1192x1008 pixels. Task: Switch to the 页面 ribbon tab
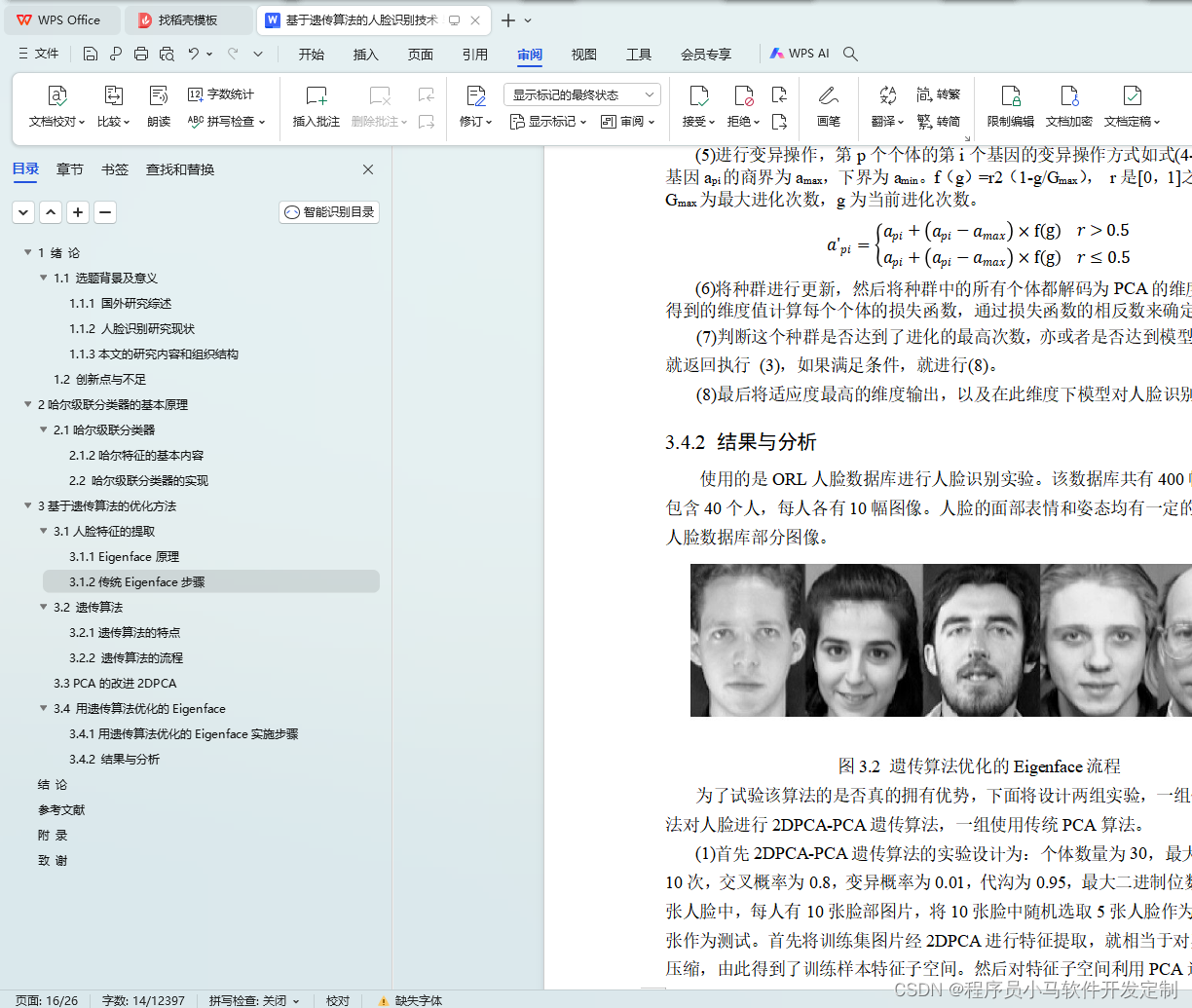tap(421, 55)
